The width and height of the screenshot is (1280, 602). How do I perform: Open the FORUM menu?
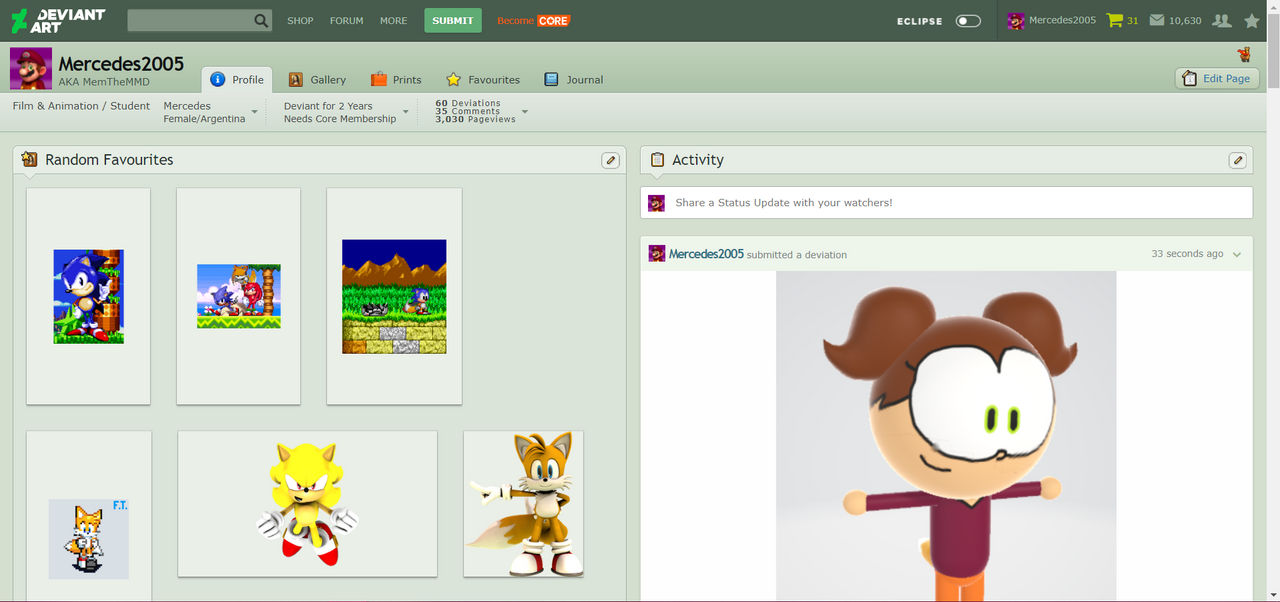pos(347,20)
